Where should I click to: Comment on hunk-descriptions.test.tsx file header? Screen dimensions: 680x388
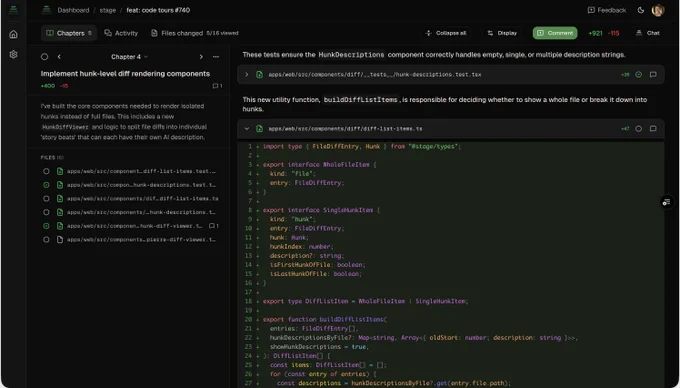pyautogui.click(x=653, y=75)
